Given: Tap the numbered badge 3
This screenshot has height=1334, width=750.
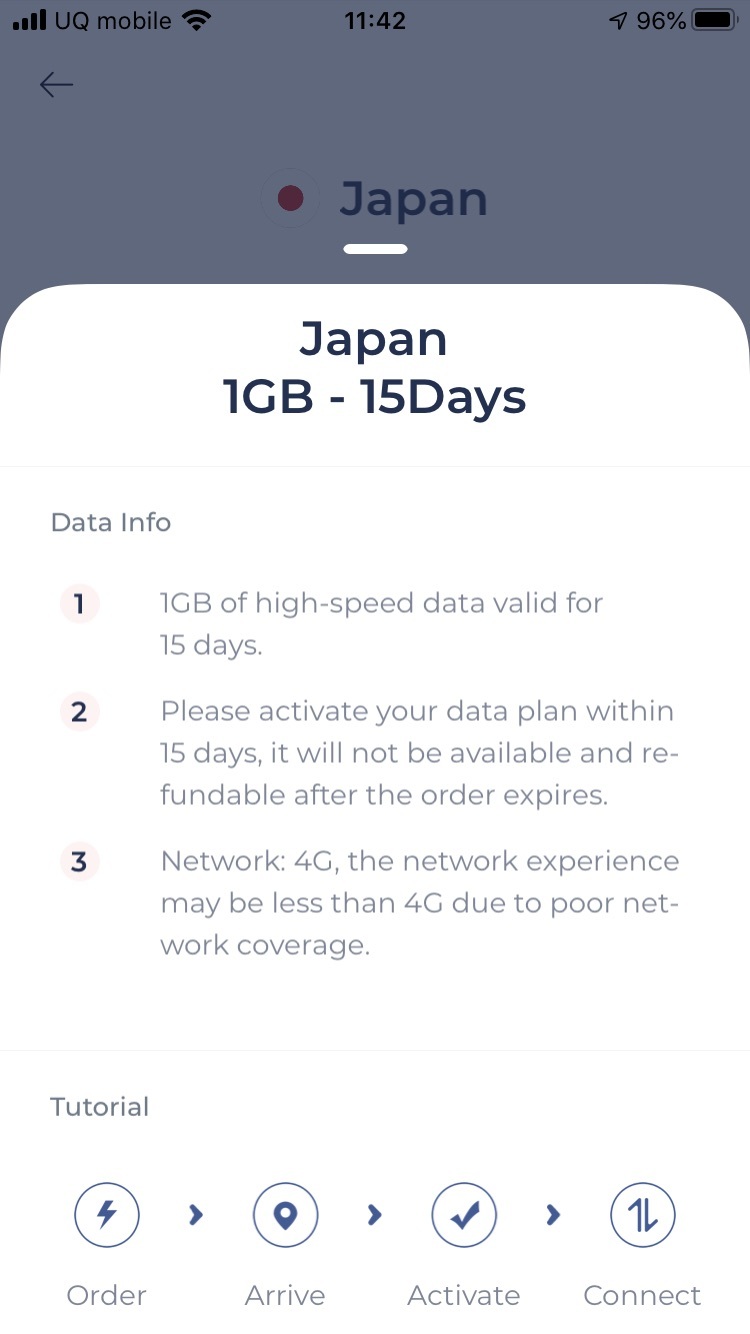Looking at the screenshot, I should pyautogui.click(x=79, y=862).
